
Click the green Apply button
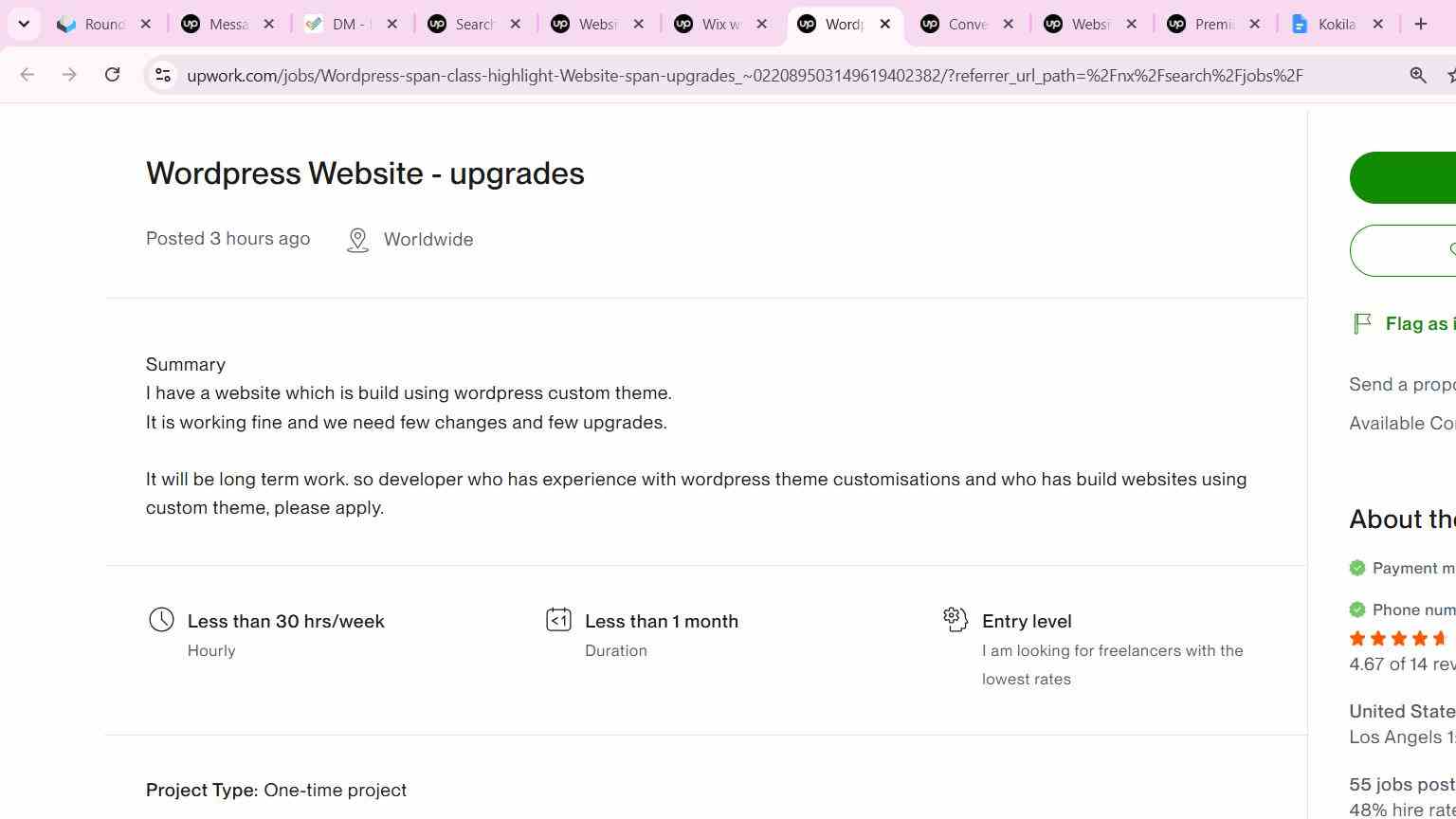coord(1403,177)
